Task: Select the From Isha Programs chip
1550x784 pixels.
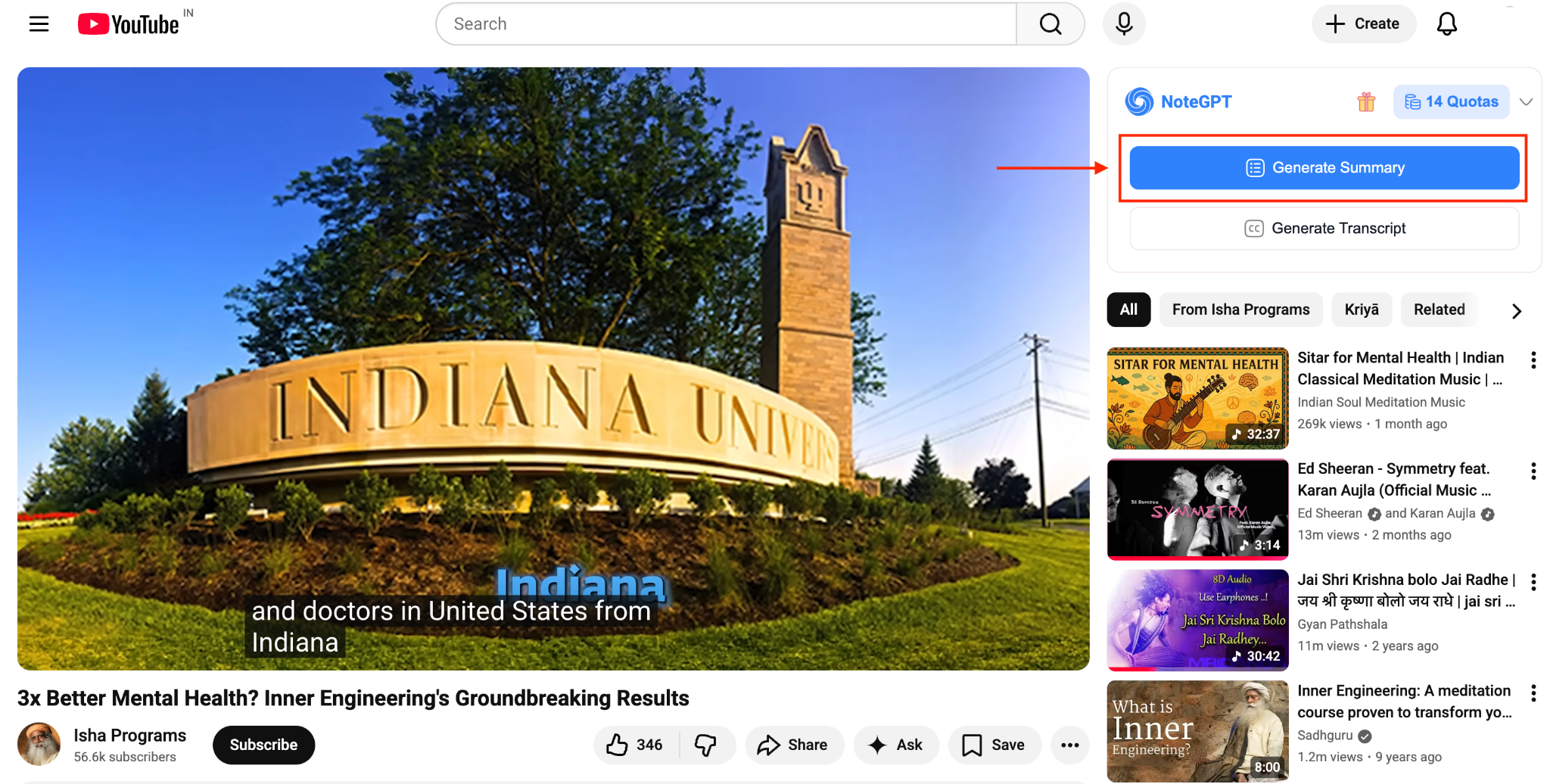Action: (1240, 310)
